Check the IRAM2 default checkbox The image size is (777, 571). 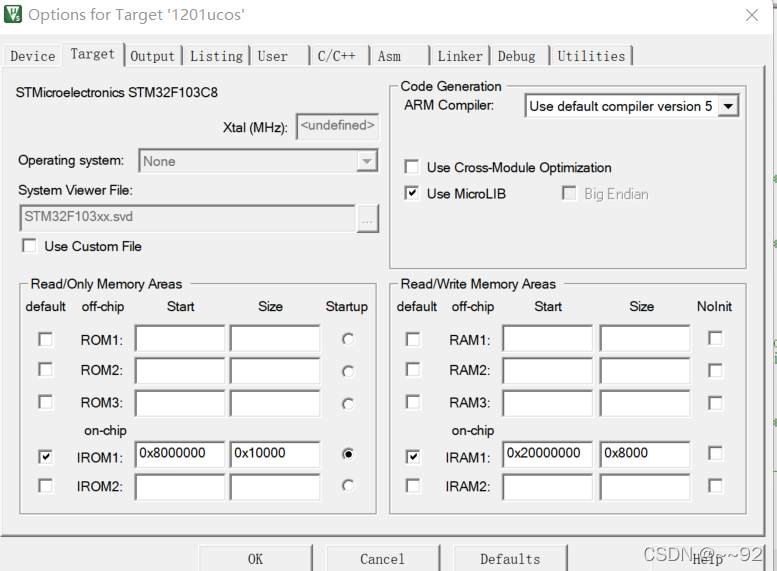coord(413,486)
